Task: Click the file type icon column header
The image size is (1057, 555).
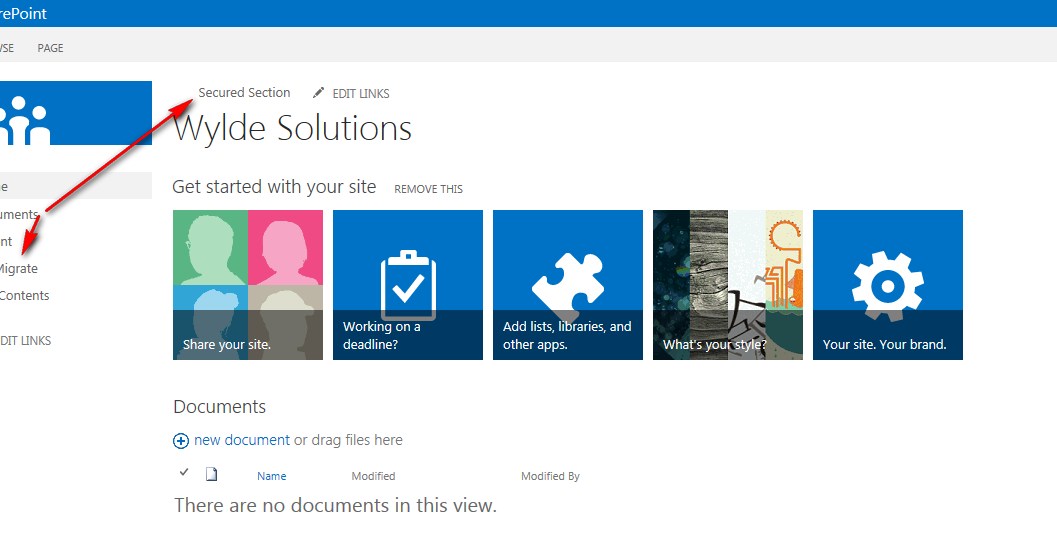Action: (212, 474)
